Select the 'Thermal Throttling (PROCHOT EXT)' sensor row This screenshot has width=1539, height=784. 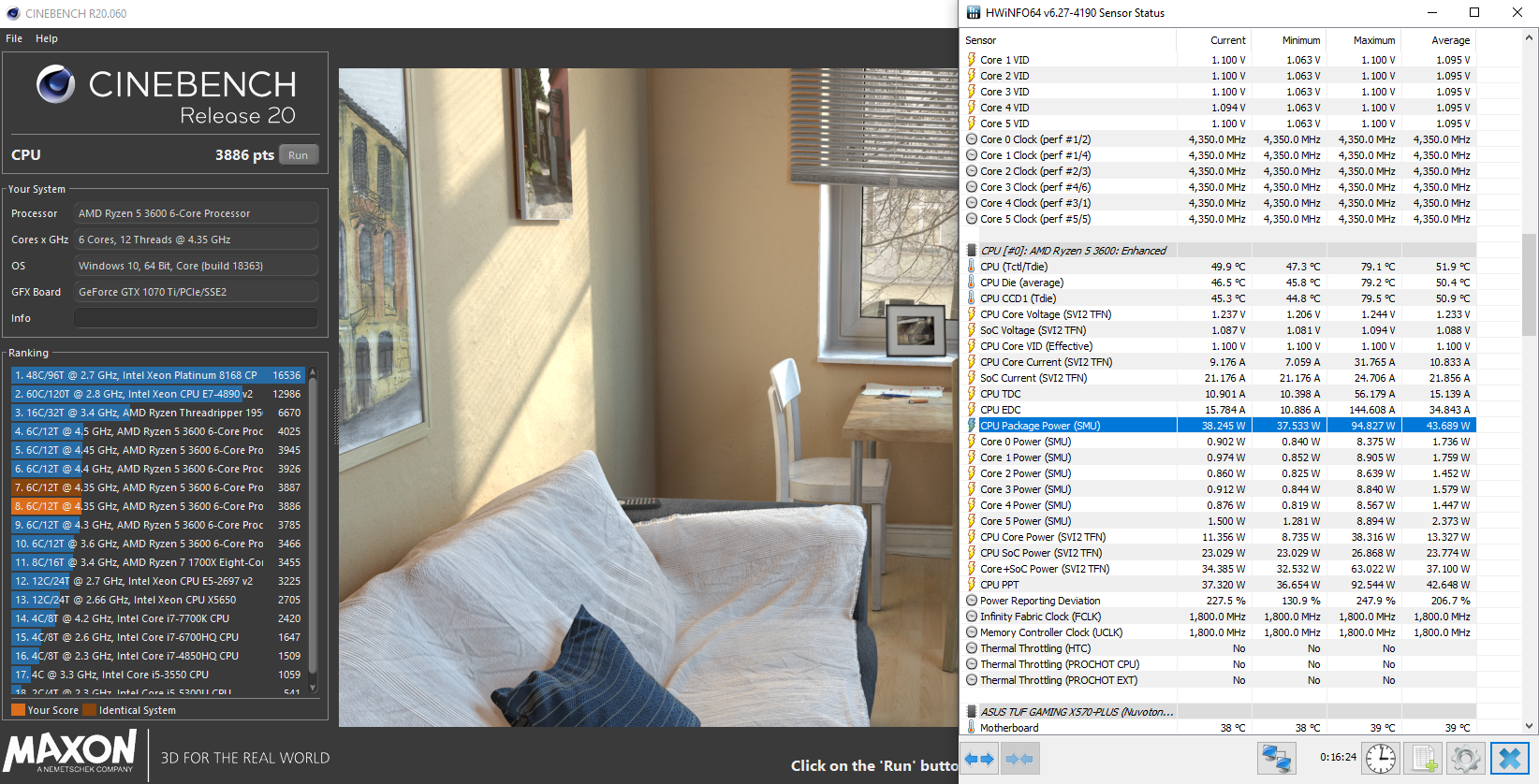(x=1219, y=680)
